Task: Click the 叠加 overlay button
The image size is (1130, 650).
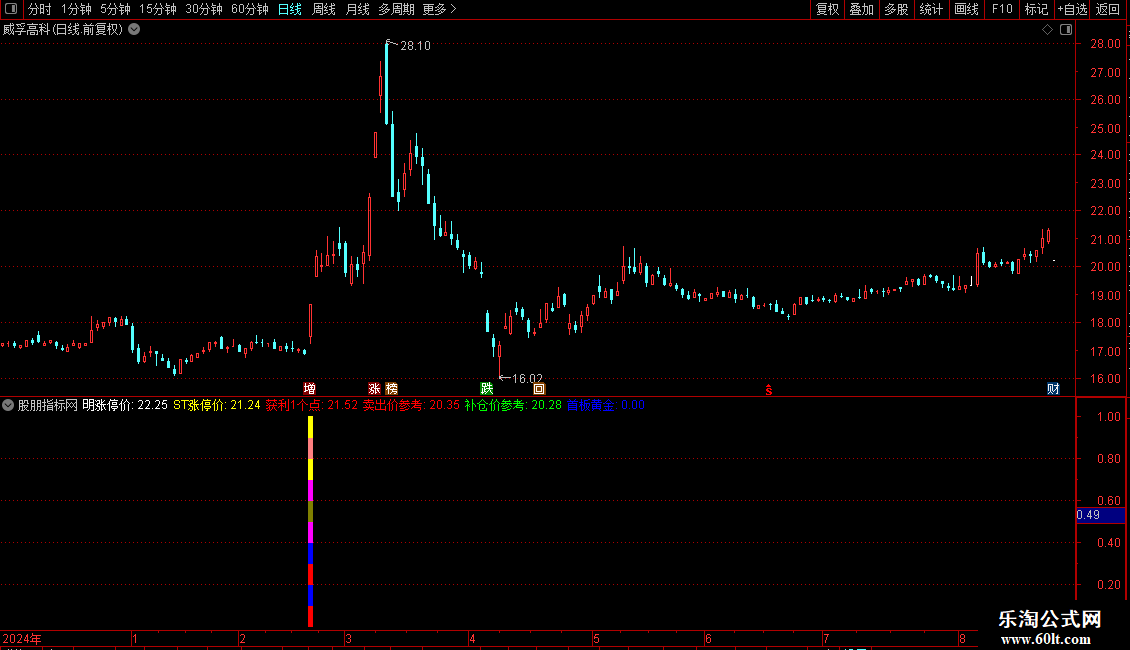Action: [861, 9]
